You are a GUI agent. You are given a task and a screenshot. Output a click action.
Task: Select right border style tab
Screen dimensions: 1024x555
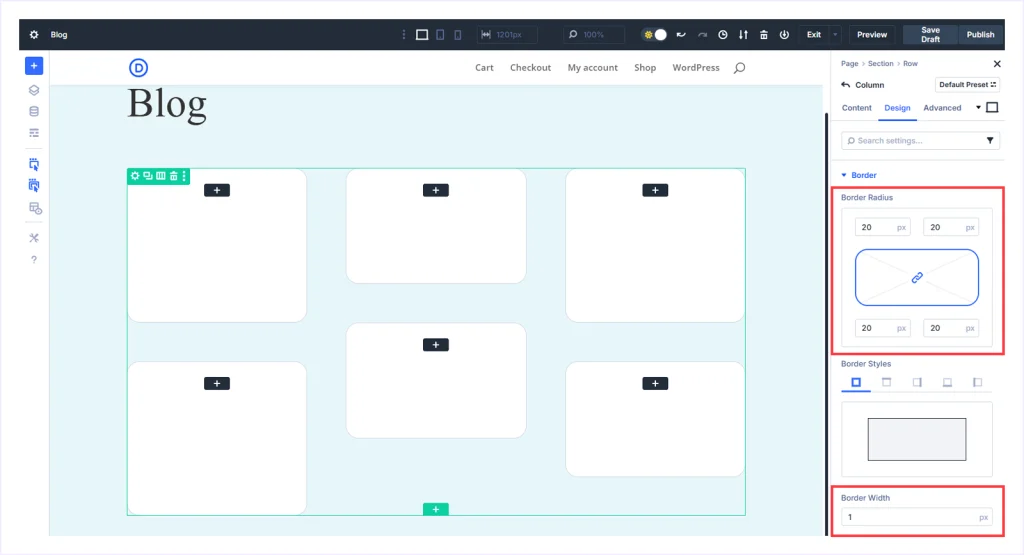(917, 383)
